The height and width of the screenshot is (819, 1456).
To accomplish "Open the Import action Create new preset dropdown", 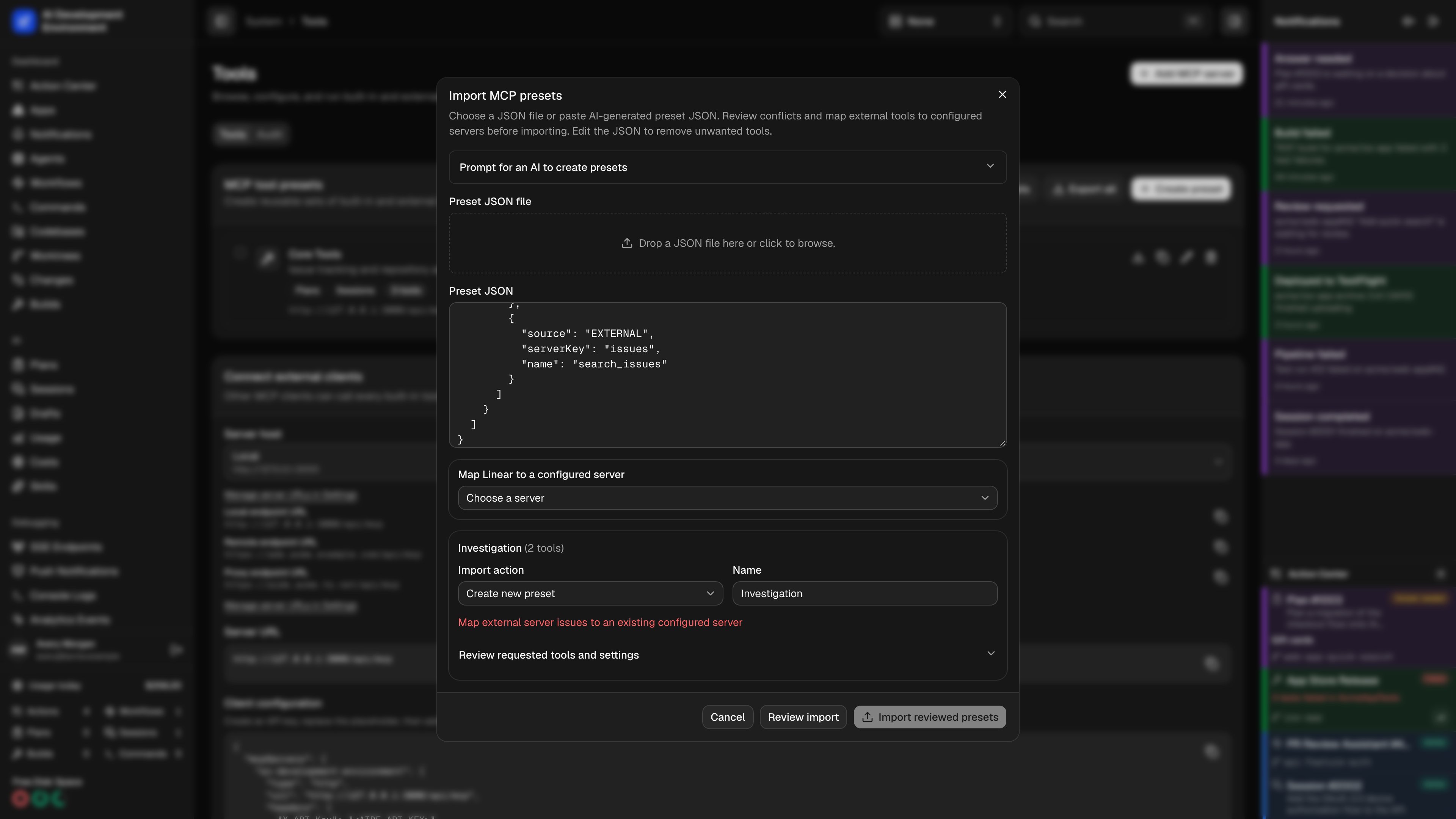I will click(x=590, y=593).
